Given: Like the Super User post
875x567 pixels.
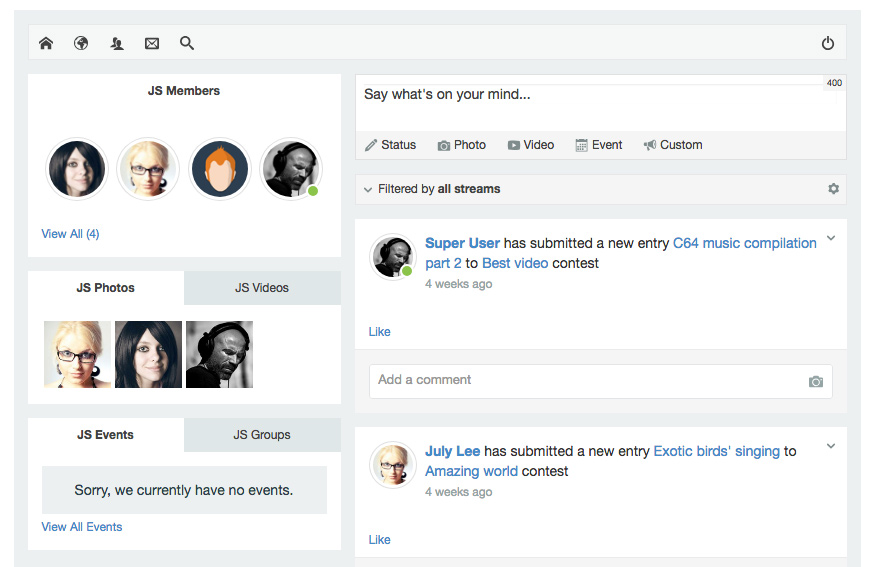Looking at the screenshot, I should tap(379, 331).
